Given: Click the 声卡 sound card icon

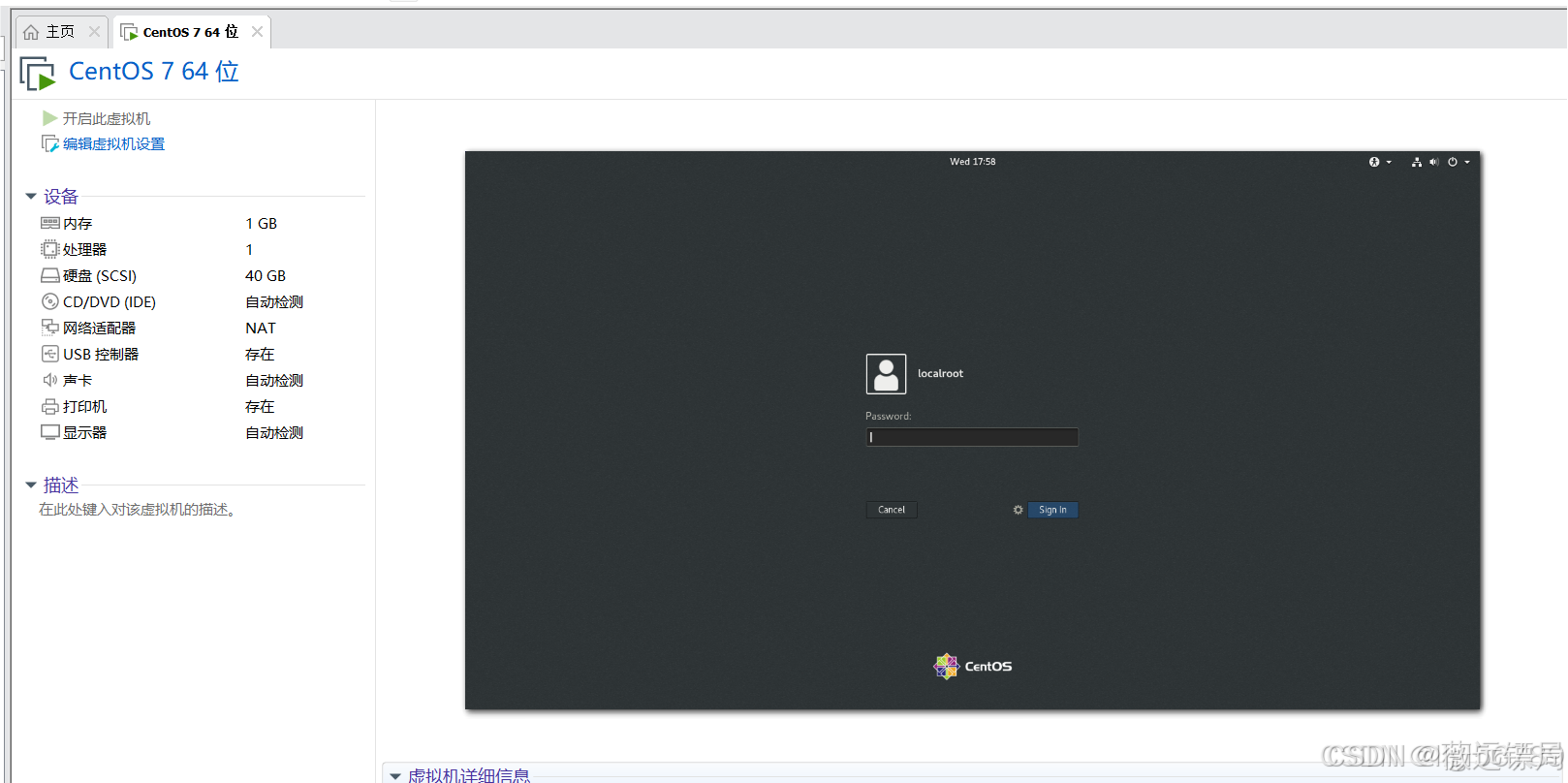Looking at the screenshot, I should click(50, 380).
